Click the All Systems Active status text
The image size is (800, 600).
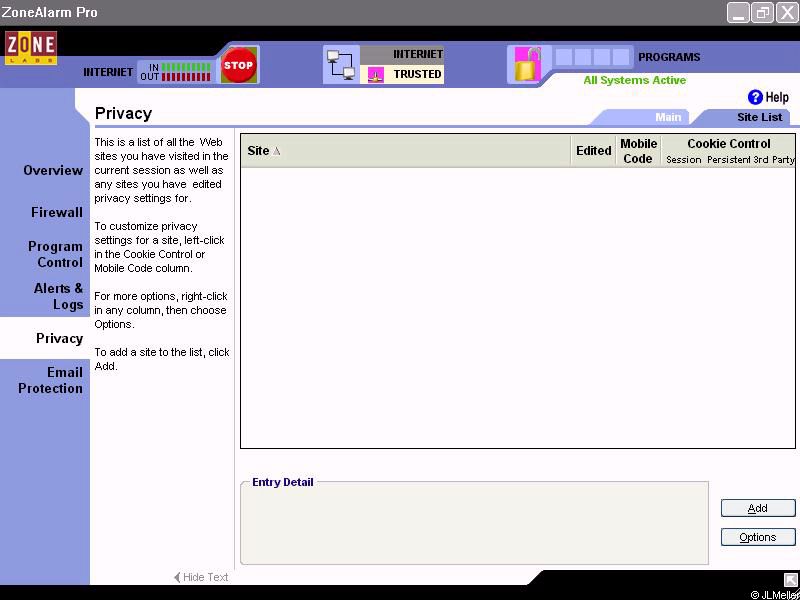[635, 80]
